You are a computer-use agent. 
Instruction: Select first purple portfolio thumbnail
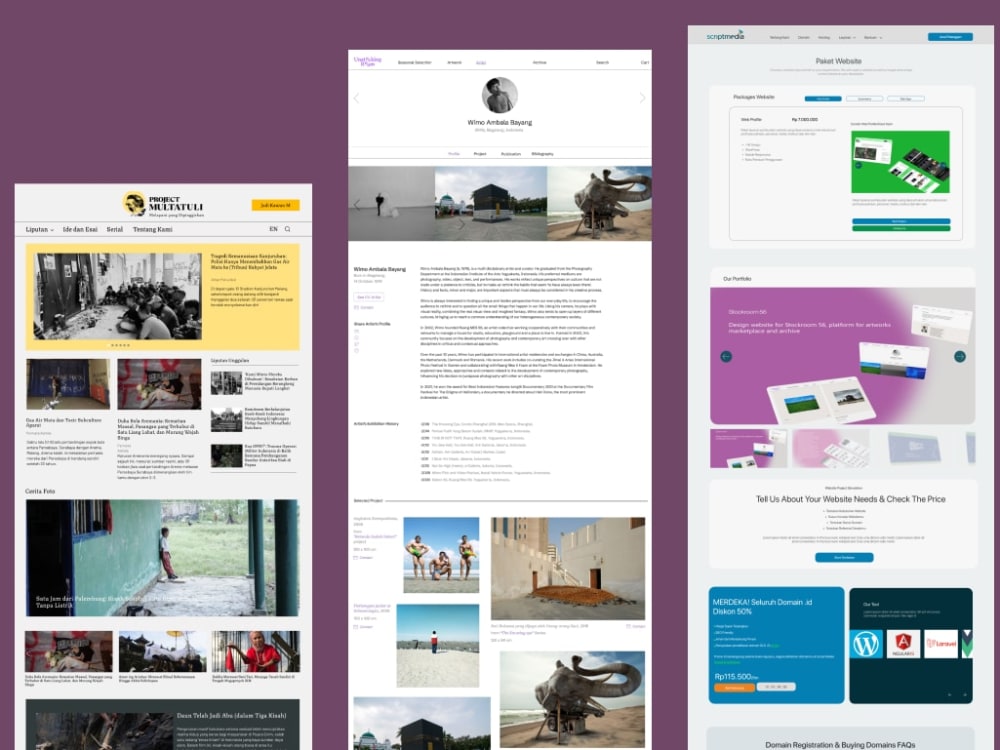(748, 448)
